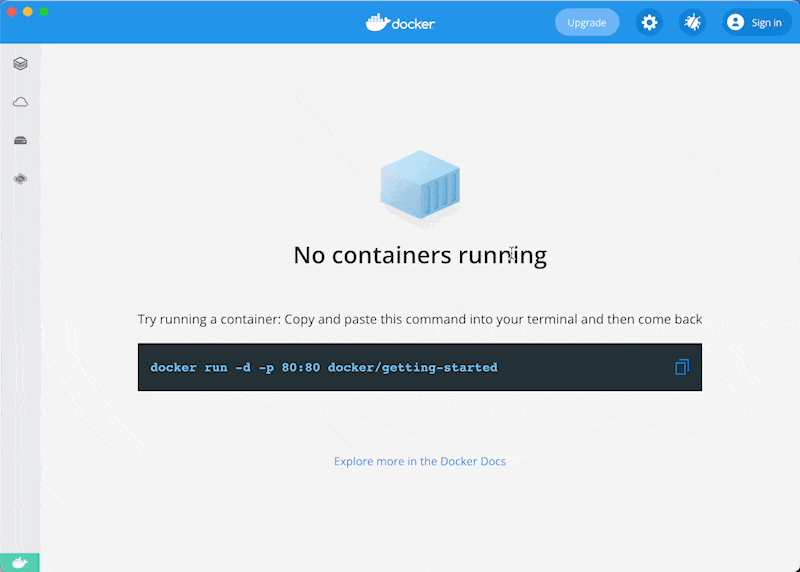The height and width of the screenshot is (572, 800).
Task: Open Explore more in the Docker Docs link
Action: [420, 461]
